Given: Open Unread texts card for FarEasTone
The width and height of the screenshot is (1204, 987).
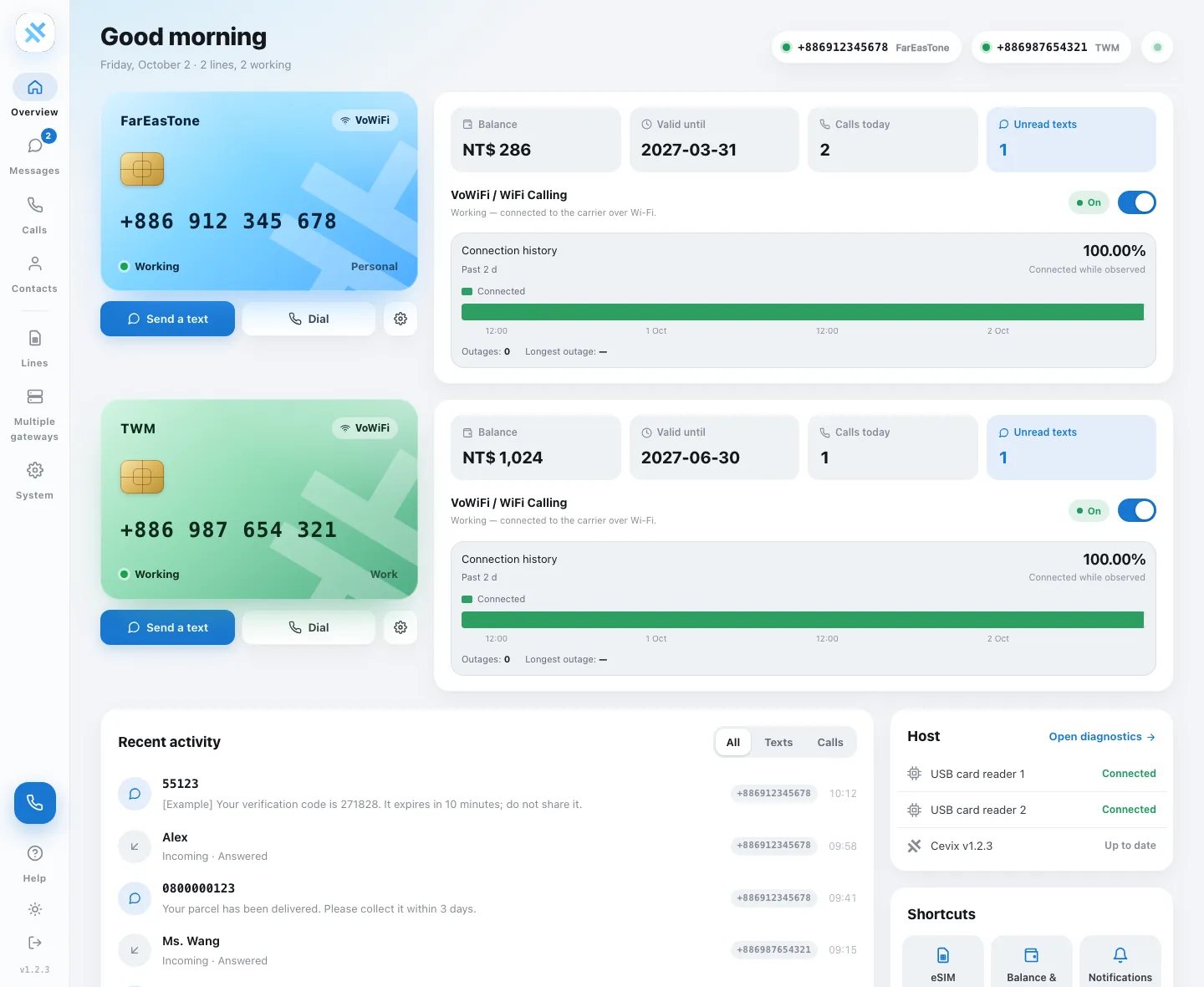Looking at the screenshot, I should click(x=1071, y=140).
